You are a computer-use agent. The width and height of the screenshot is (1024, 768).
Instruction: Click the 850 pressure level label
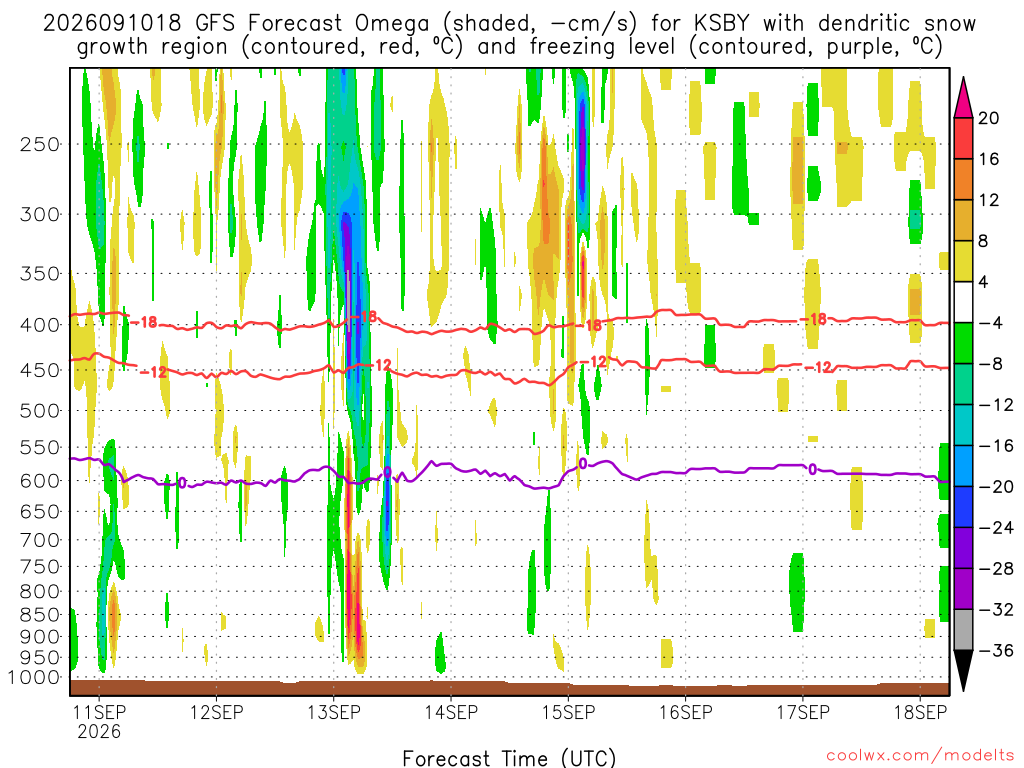(x=40, y=615)
